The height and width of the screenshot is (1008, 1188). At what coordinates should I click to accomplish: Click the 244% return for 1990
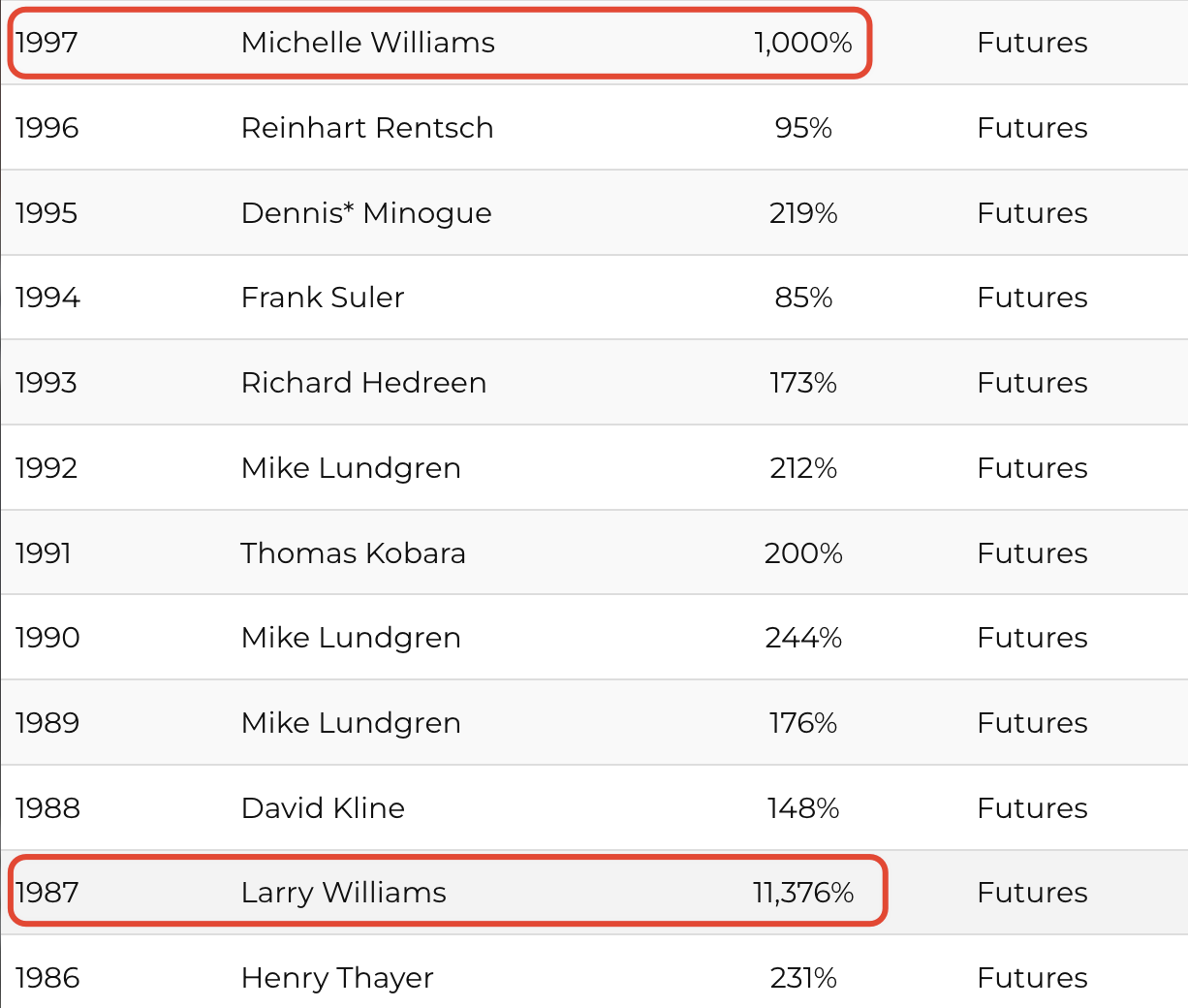(803, 638)
